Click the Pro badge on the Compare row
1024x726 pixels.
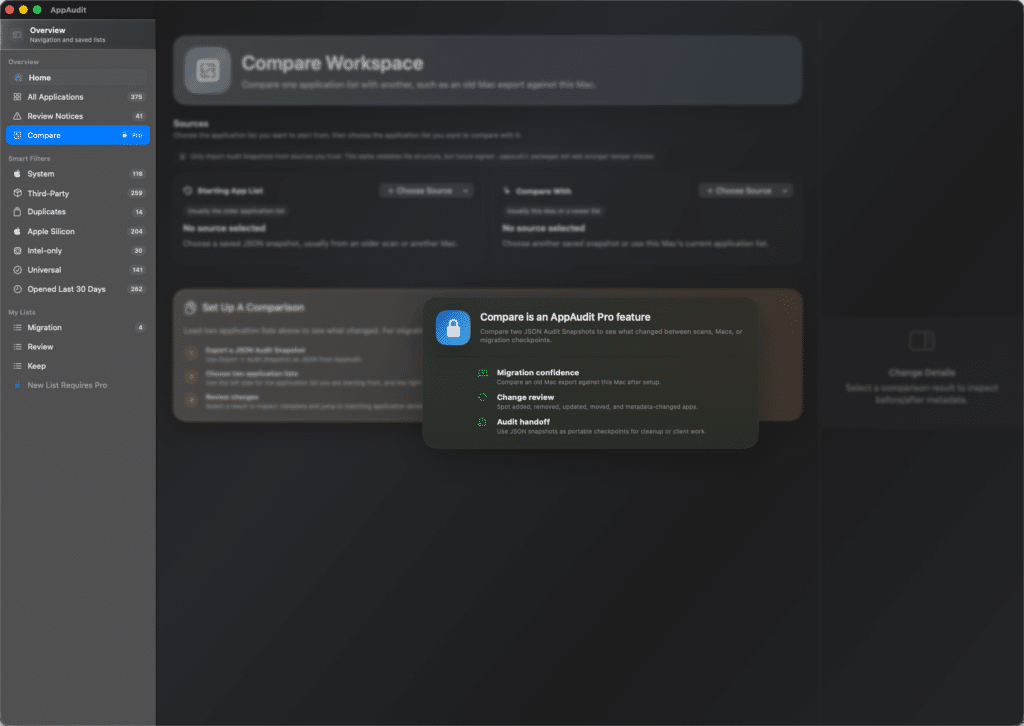coord(133,135)
